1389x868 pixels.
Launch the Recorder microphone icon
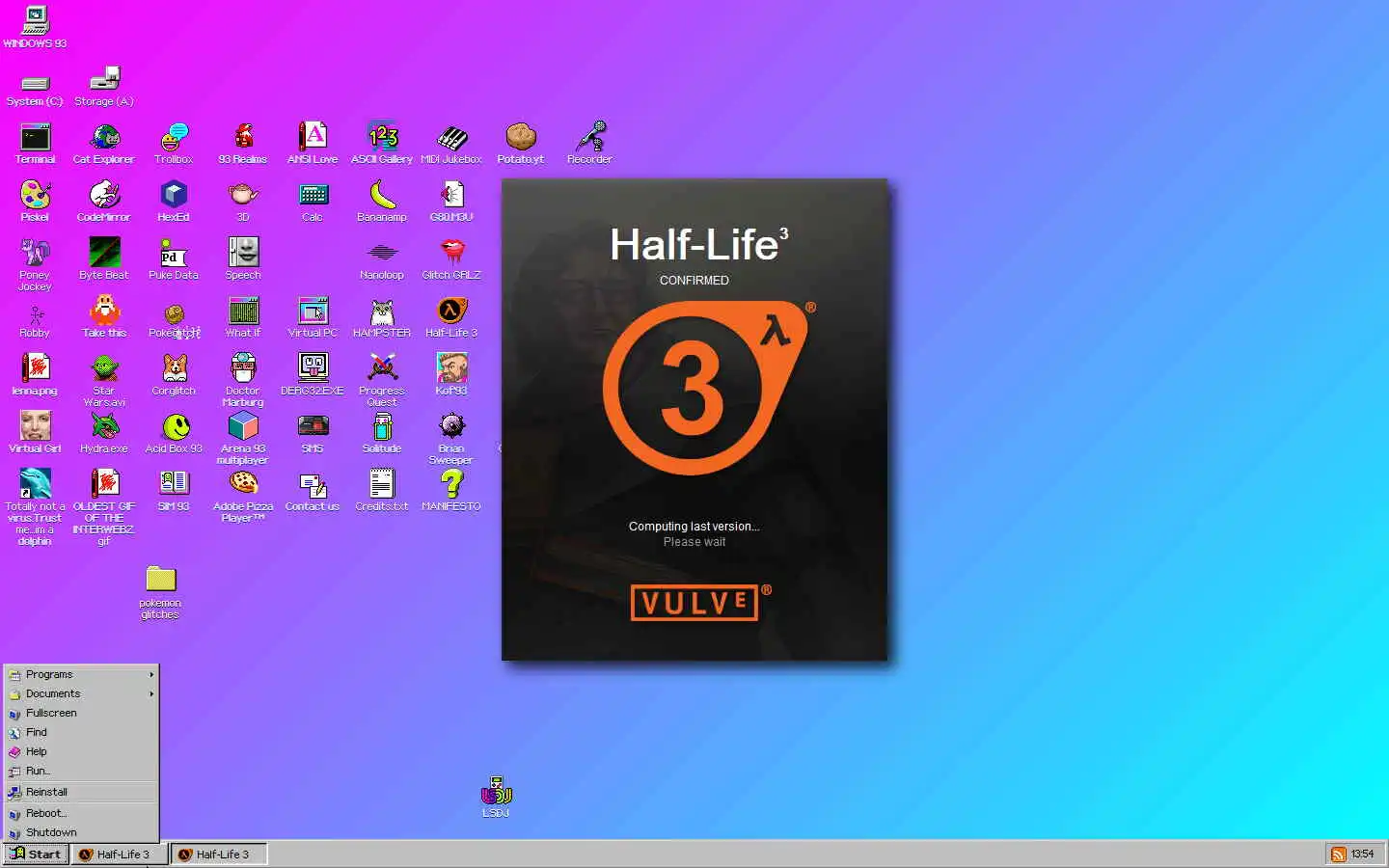590,144
